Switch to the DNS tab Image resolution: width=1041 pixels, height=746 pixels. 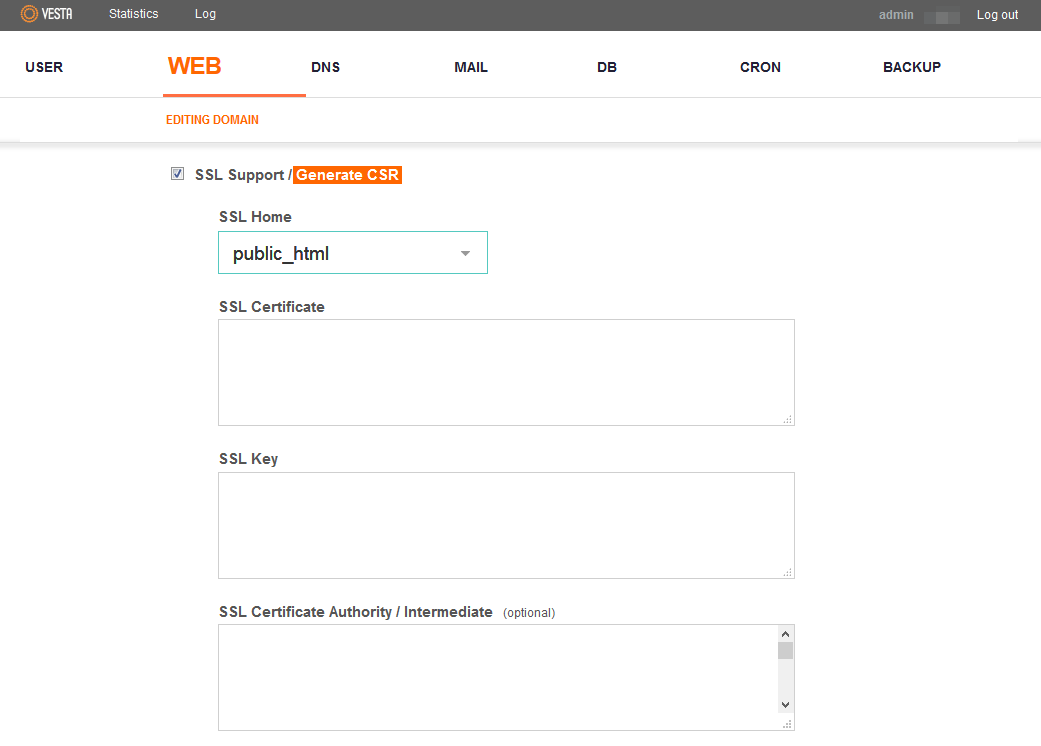point(325,67)
